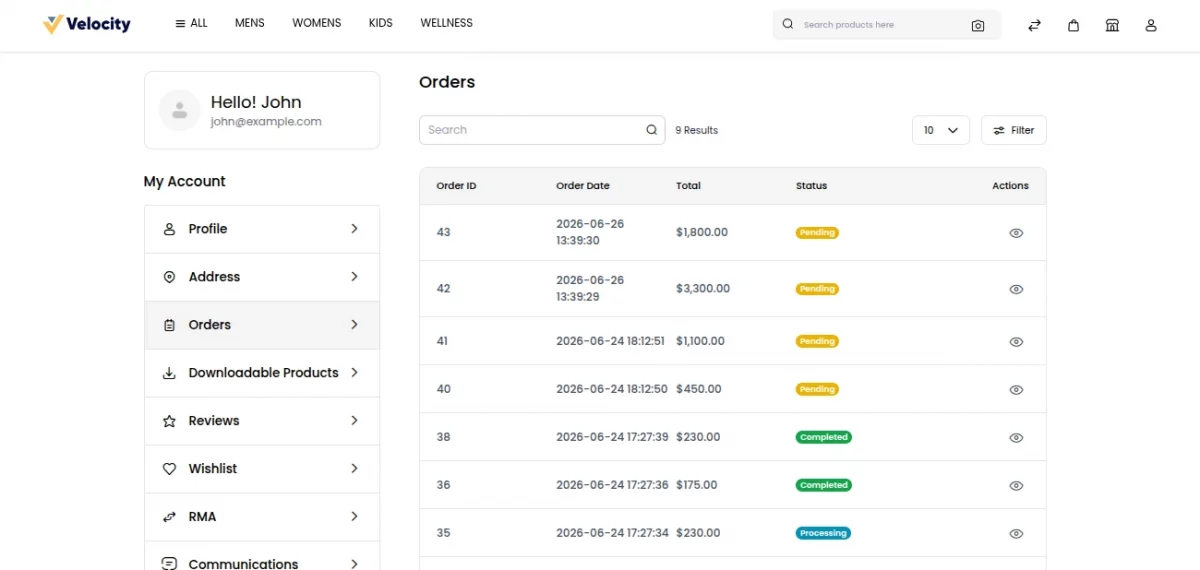Open the WELLNESS category

[446, 23]
